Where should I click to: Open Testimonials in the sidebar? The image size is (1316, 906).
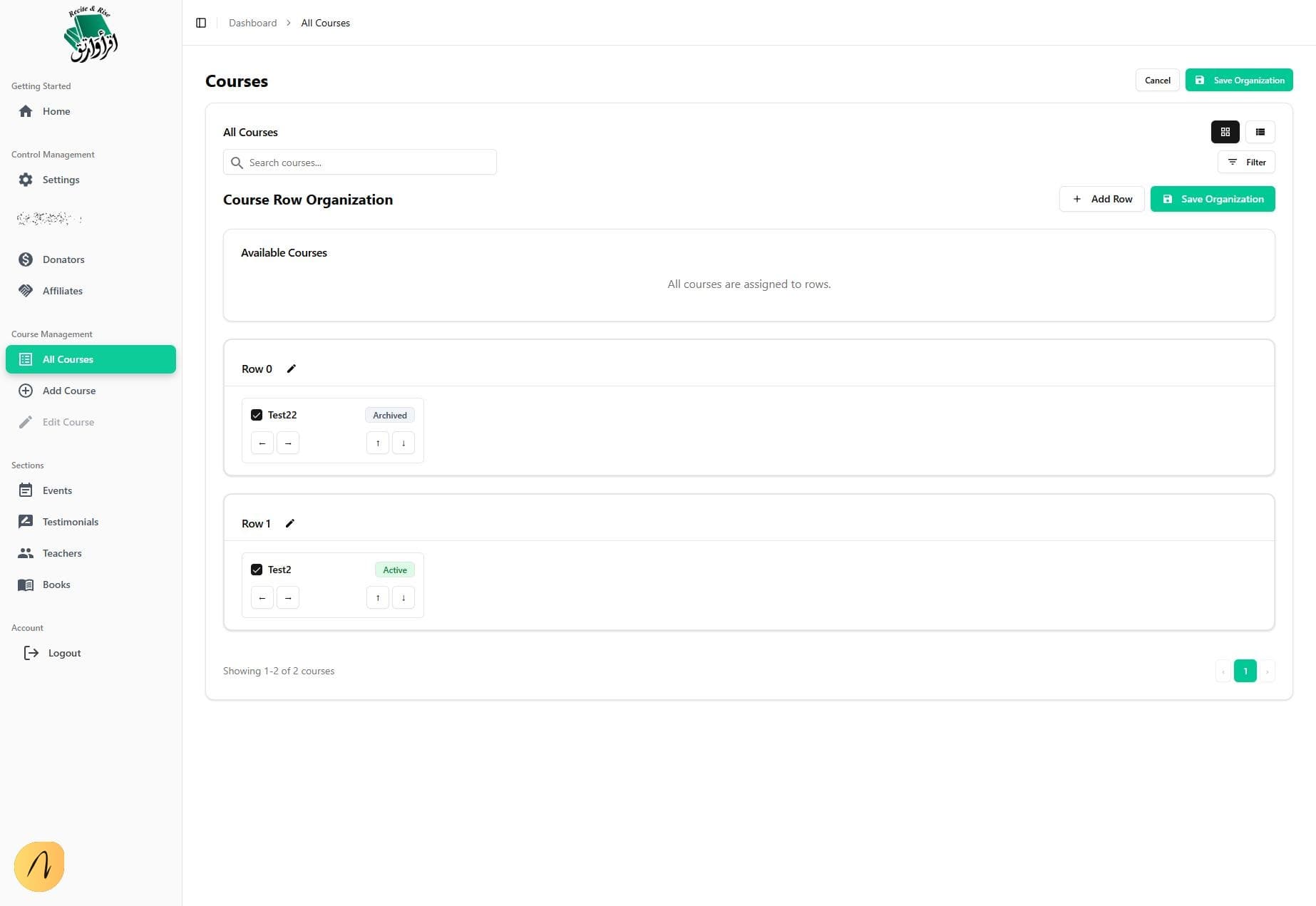[x=70, y=522]
